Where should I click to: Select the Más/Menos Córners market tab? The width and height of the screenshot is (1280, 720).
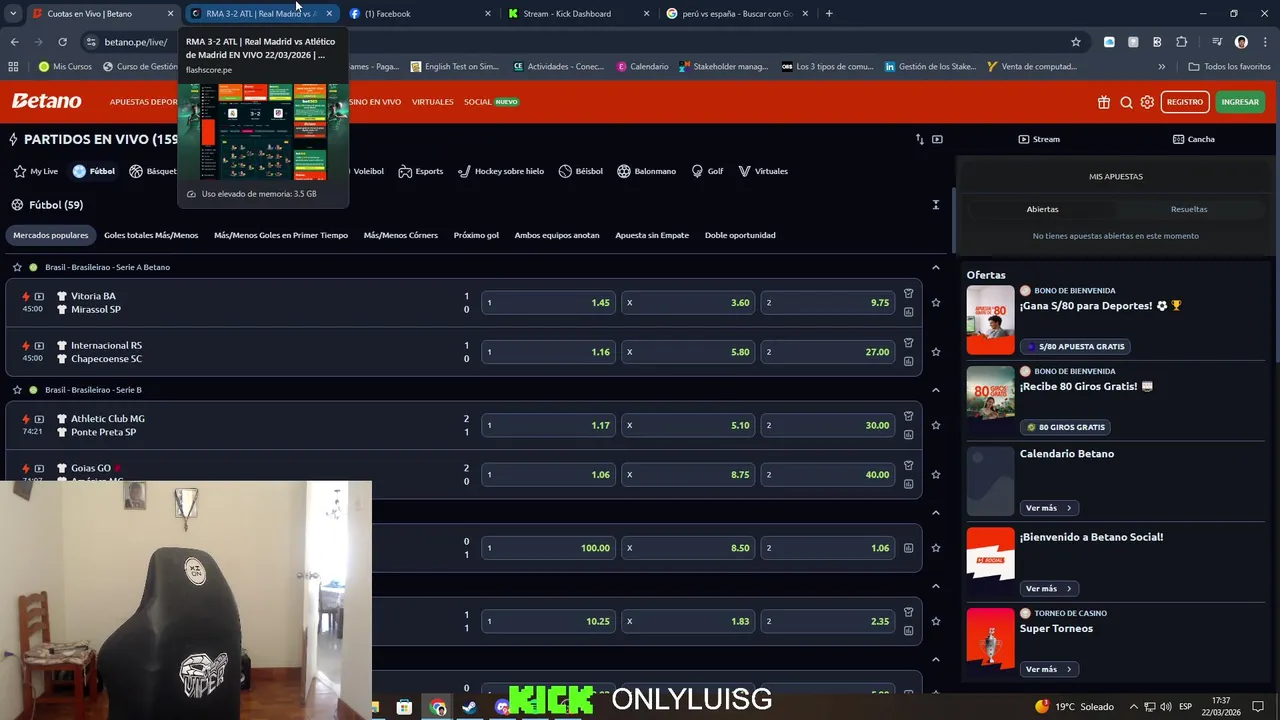pyautogui.click(x=401, y=235)
